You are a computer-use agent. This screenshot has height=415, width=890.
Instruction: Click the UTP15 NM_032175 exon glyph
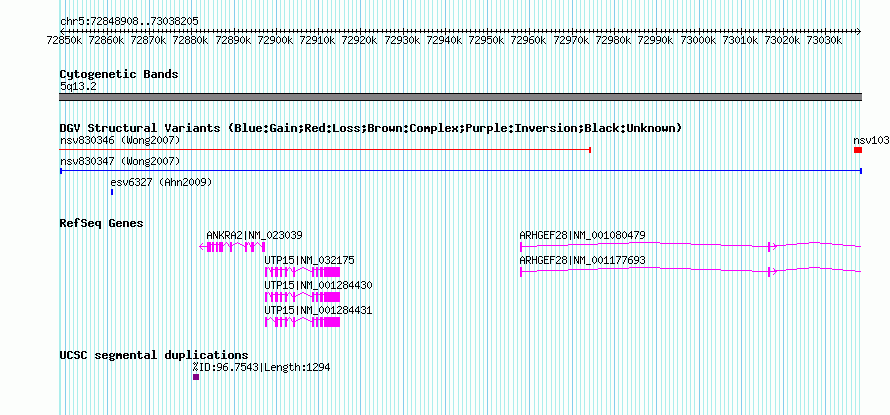(303, 272)
